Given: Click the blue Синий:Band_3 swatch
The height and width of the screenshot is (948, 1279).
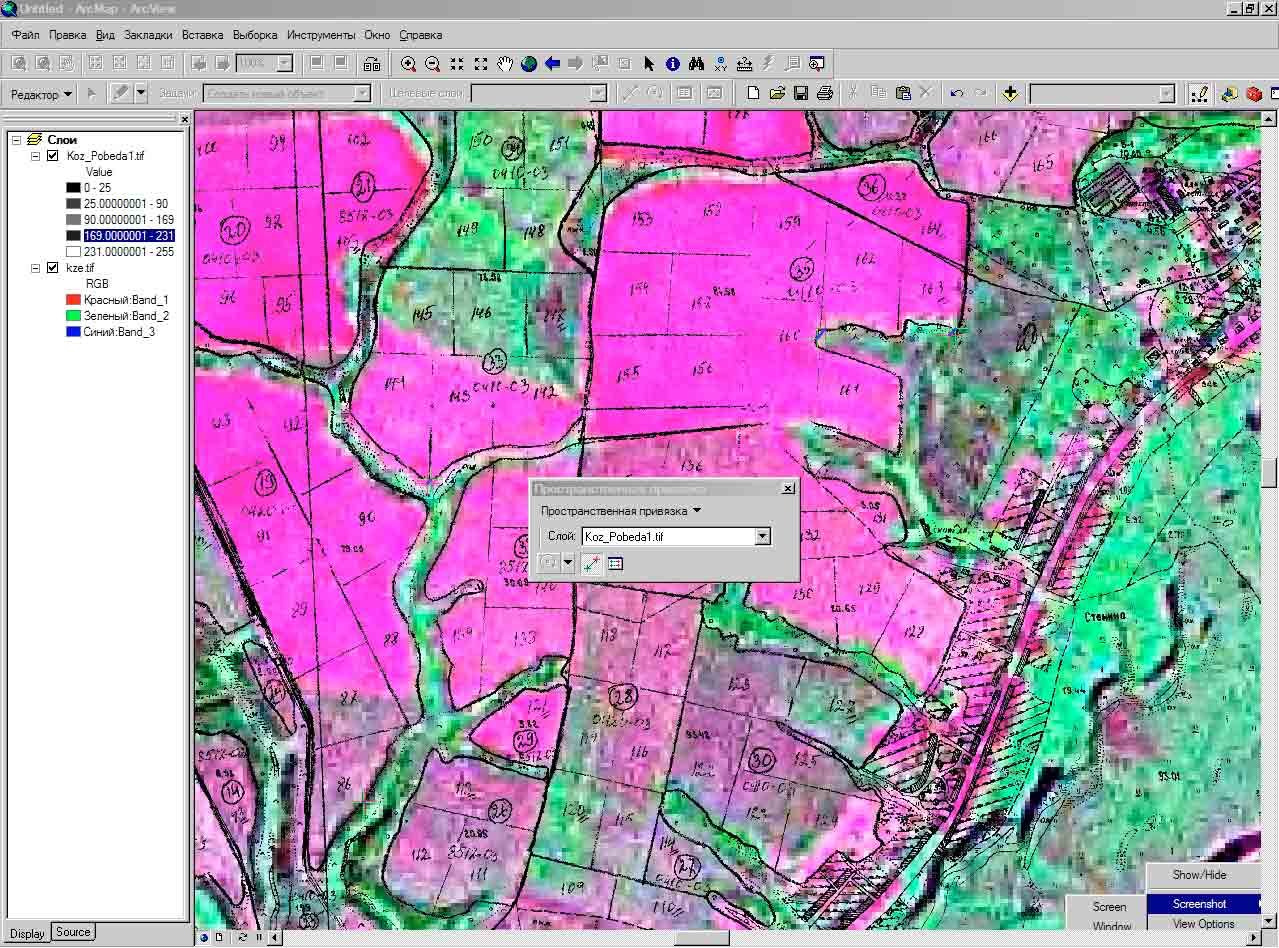Looking at the screenshot, I should pyautogui.click(x=73, y=332).
